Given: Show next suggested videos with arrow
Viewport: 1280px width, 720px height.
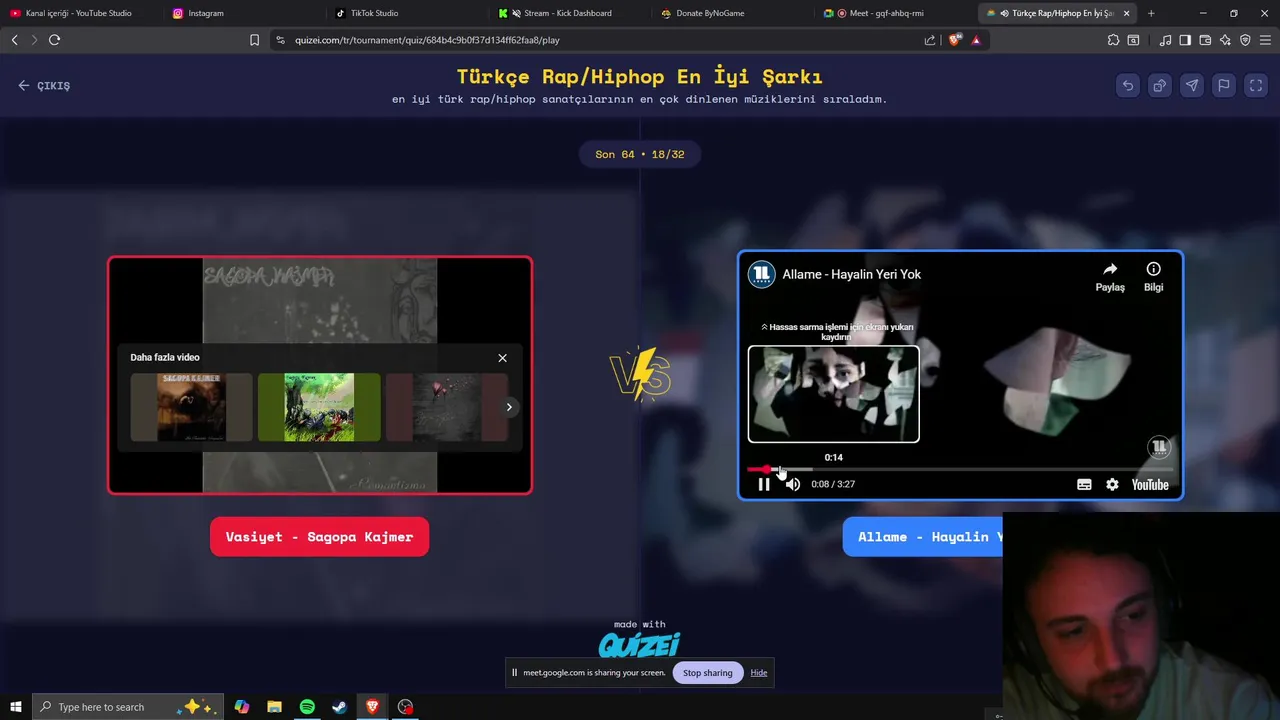Looking at the screenshot, I should coord(509,407).
